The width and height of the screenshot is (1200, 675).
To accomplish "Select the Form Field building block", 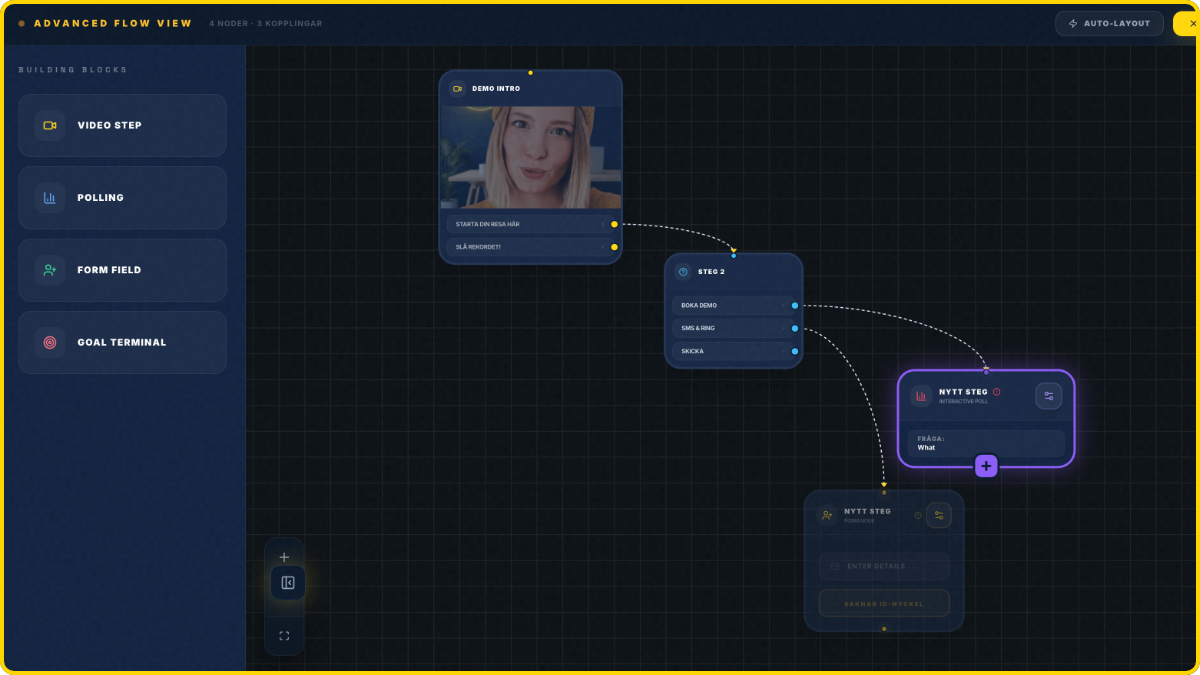I will [122, 269].
